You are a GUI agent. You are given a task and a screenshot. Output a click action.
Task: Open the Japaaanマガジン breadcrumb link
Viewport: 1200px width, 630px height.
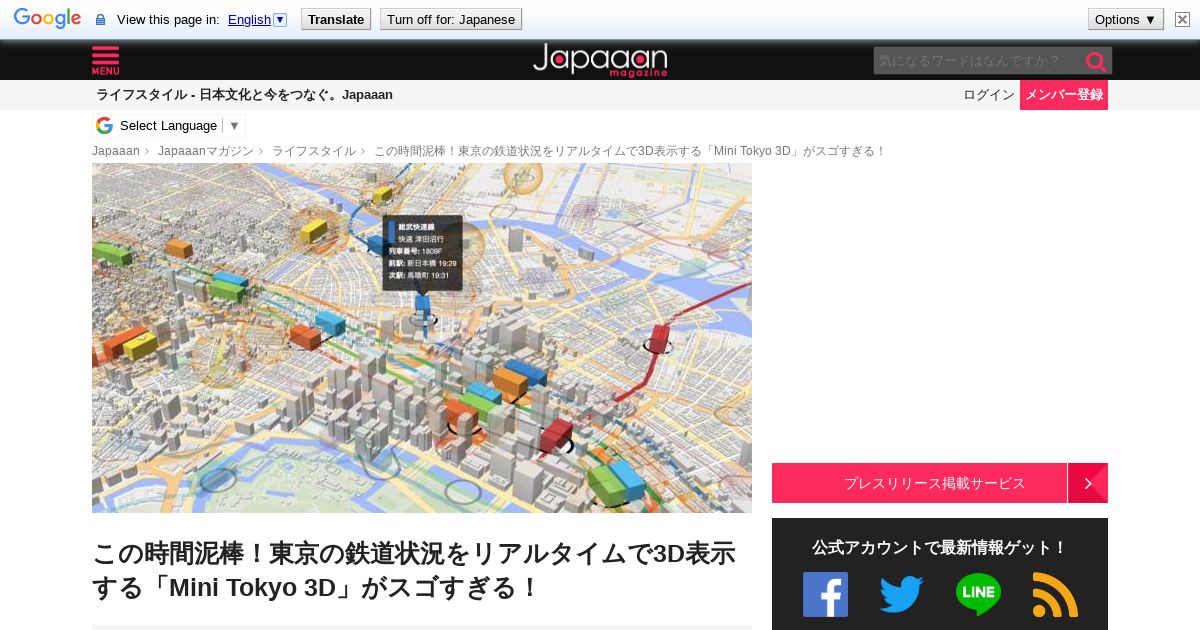(x=206, y=151)
